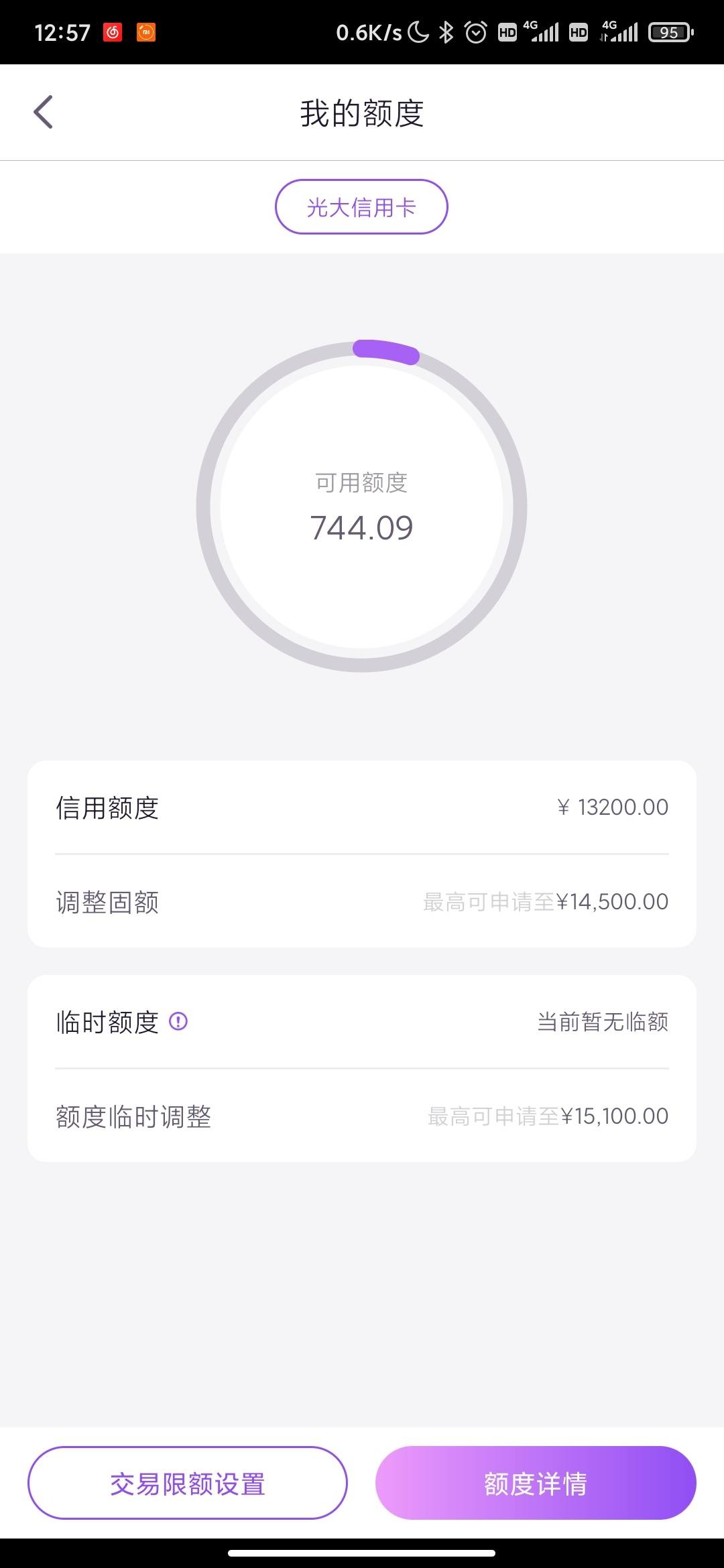This screenshot has height=1568, width=724.
Task: Tap the 当前暂无临额 status text
Action: click(603, 1022)
